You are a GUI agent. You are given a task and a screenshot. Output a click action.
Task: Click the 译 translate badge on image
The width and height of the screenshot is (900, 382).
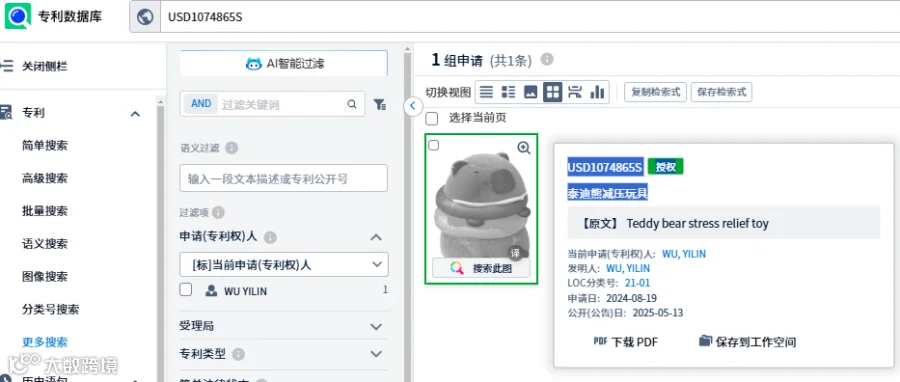(x=515, y=254)
